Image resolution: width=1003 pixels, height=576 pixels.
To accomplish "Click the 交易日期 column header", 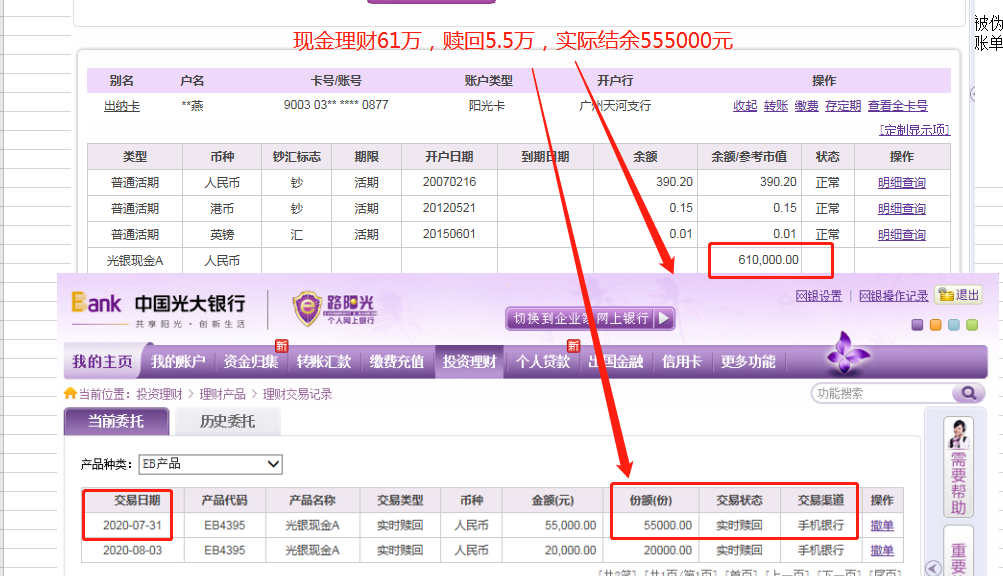I will pyautogui.click(x=134, y=500).
